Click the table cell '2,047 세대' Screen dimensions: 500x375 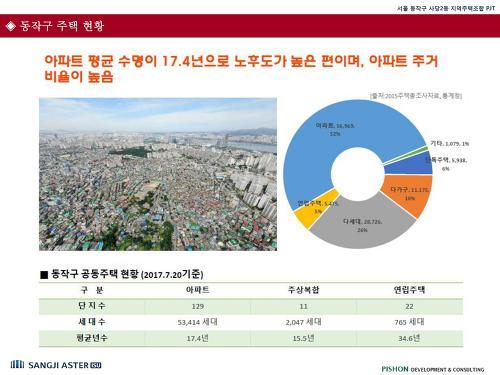(x=303, y=322)
